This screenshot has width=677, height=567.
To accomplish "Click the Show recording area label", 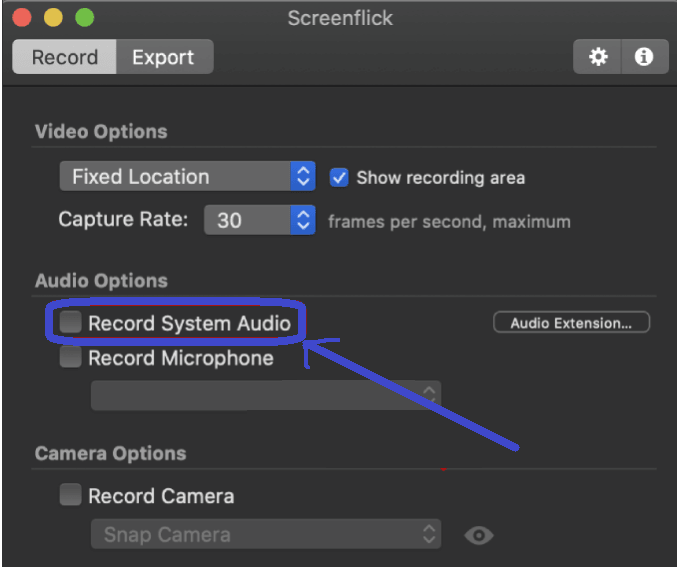I will [x=440, y=178].
